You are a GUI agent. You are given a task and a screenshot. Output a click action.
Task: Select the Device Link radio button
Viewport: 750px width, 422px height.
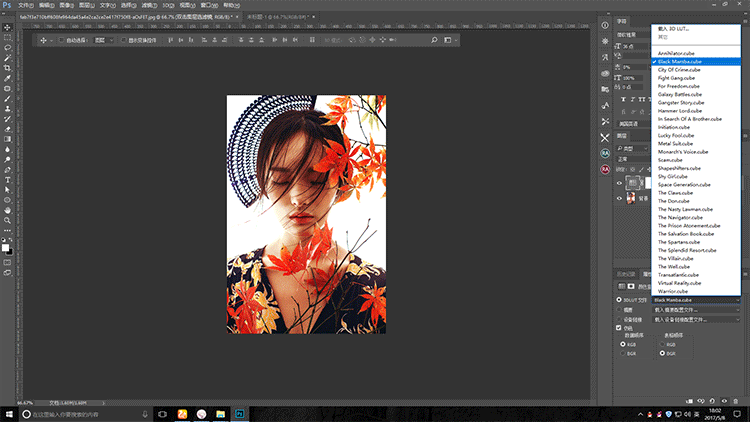pos(619,319)
